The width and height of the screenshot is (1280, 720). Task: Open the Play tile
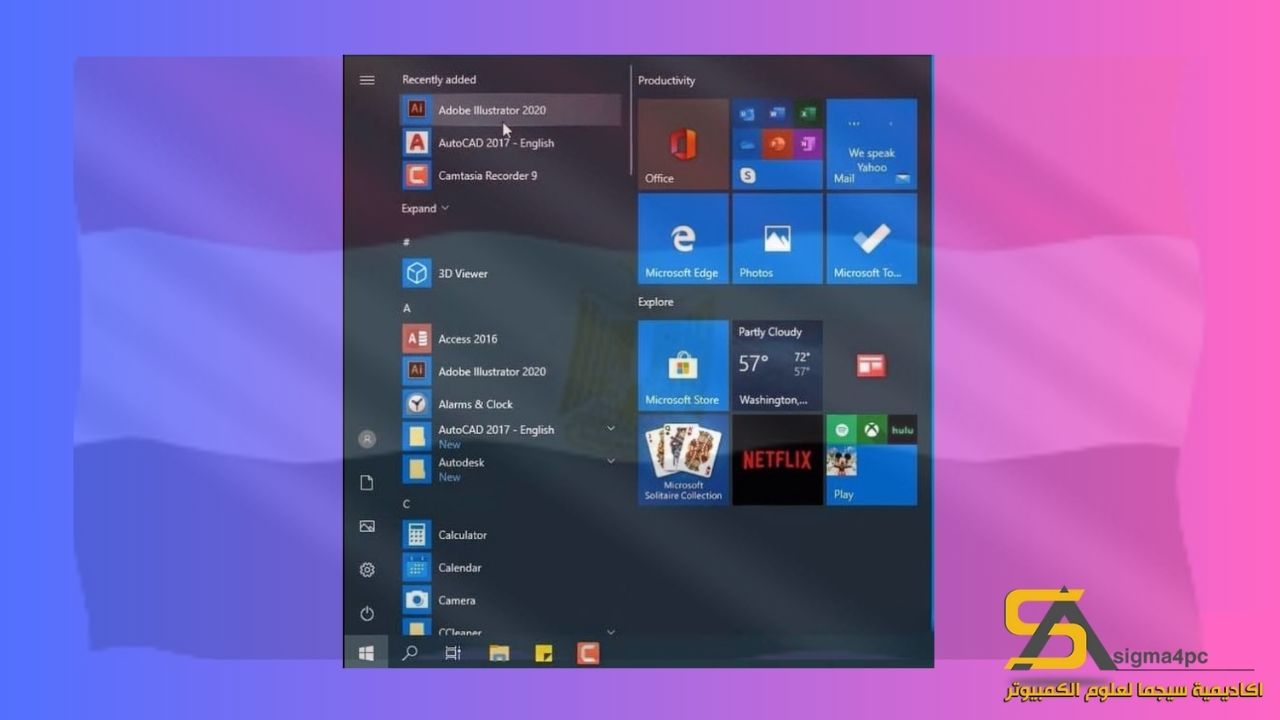[871, 460]
